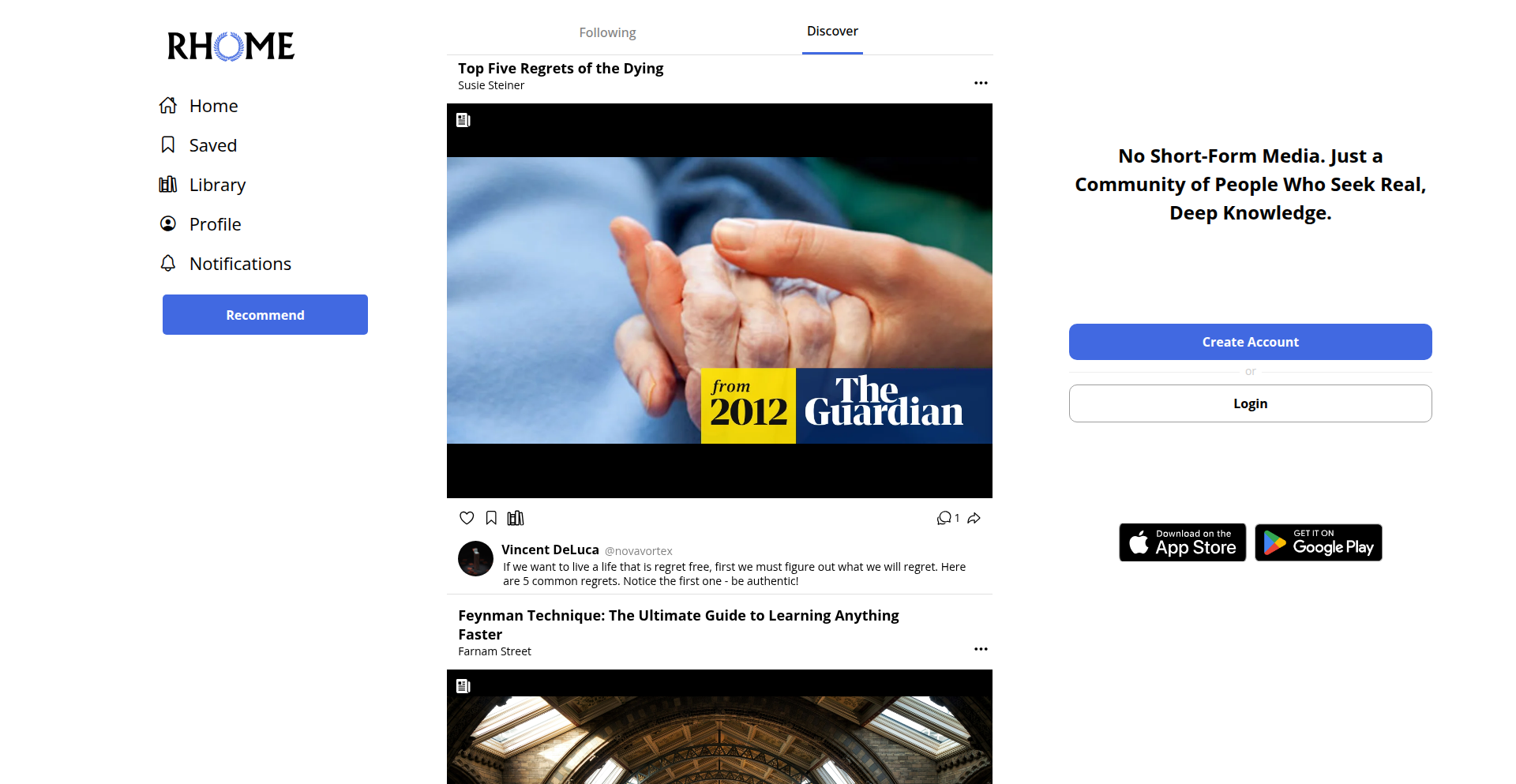Open the App Store download badge
Screen dimensions: 1516x784
(x=1183, y=542)
